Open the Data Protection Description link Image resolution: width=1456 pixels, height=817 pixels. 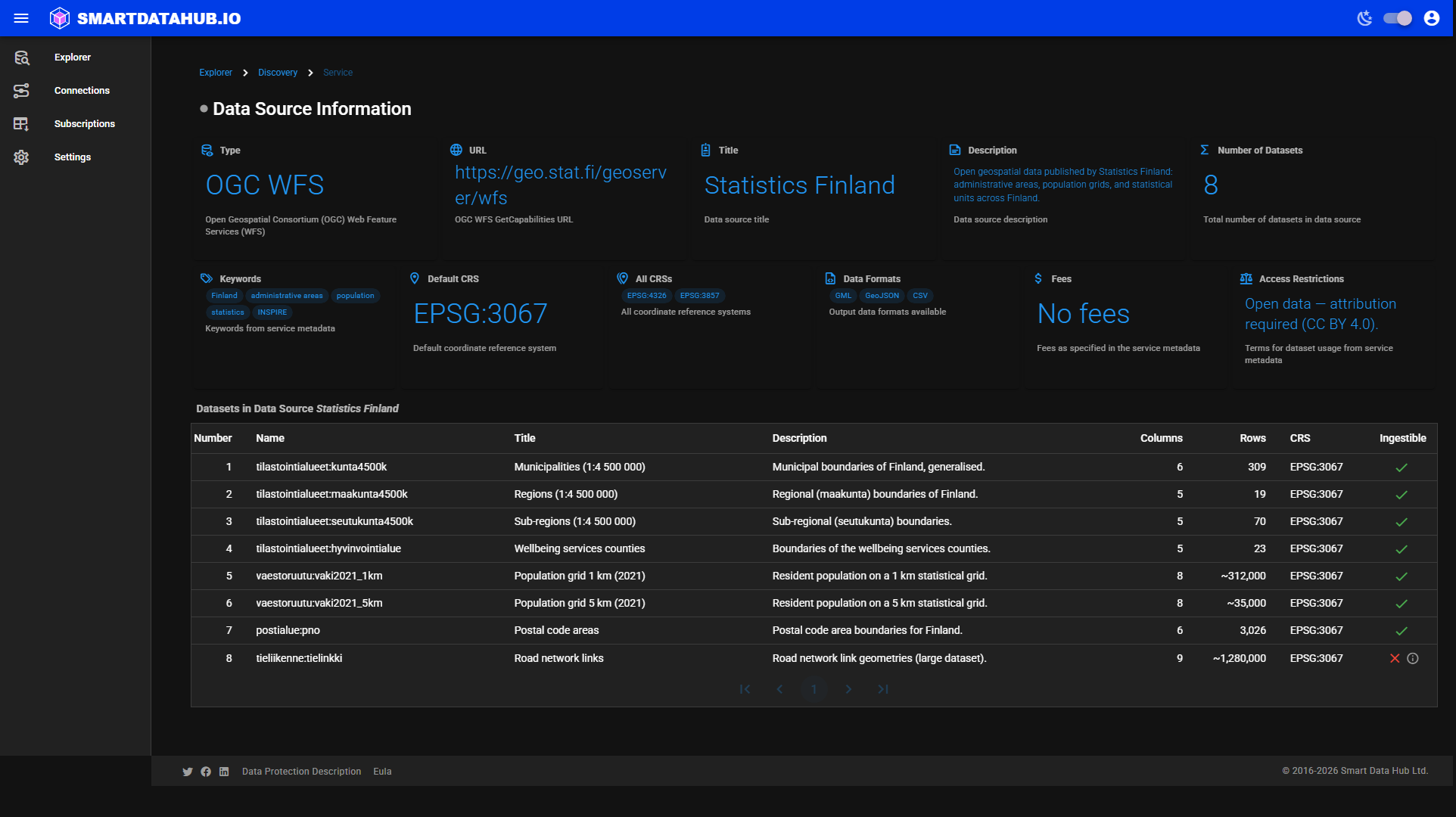(301, 772)
